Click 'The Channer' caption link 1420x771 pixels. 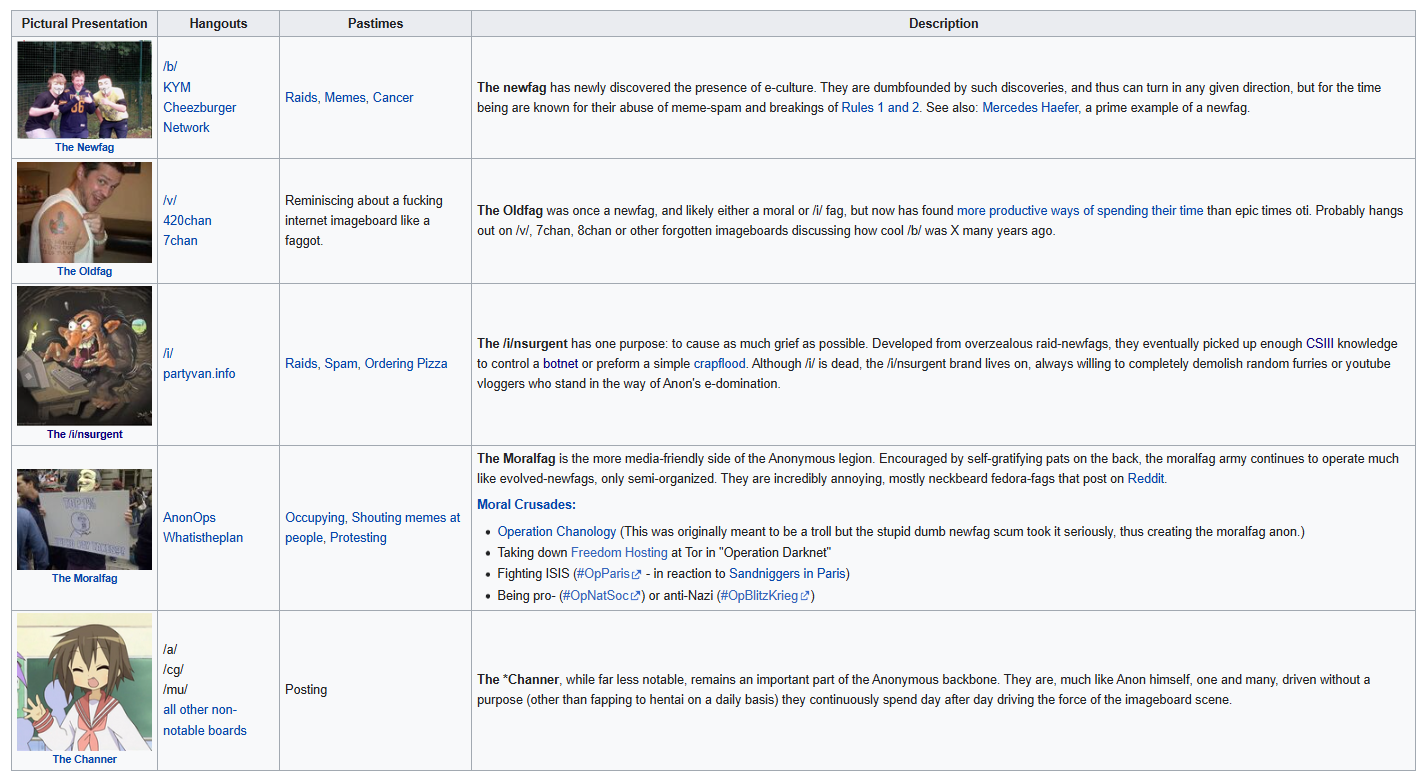pyautogui.click(x=85, y=759)
